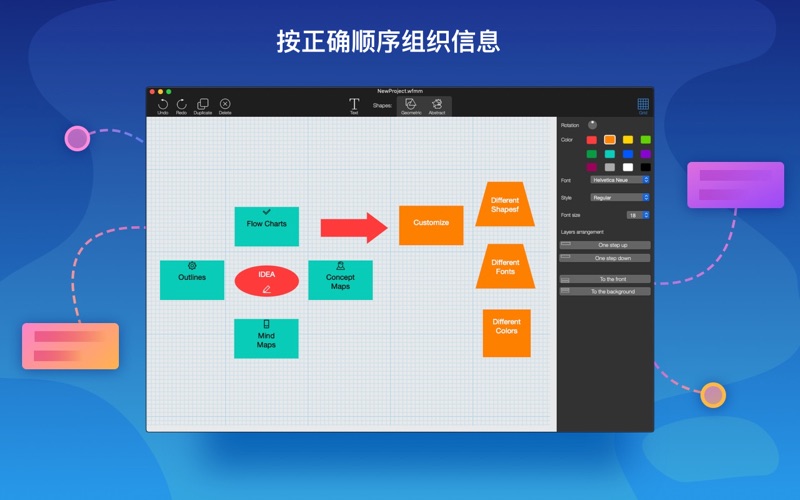
Task: Click the To the background button
Action: coord(605,291)
